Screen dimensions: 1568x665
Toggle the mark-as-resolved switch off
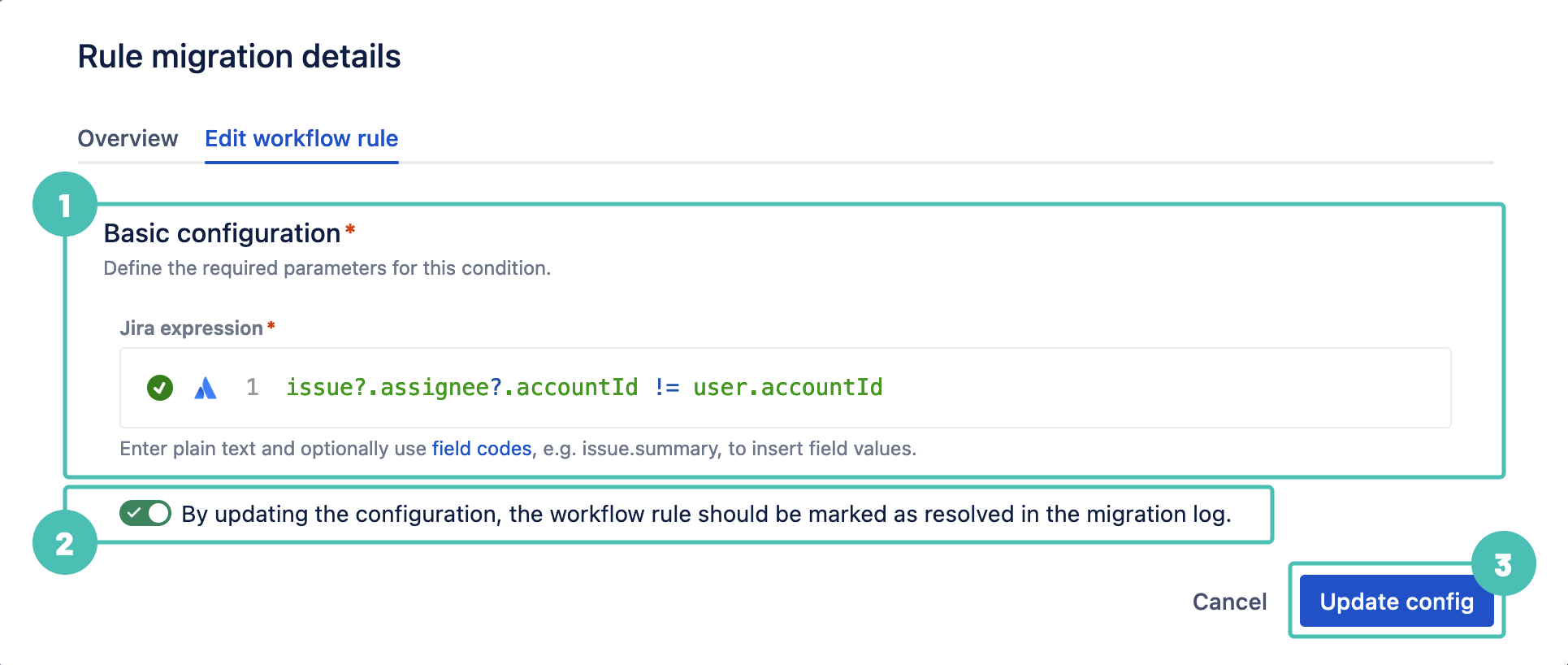point(145,513)
